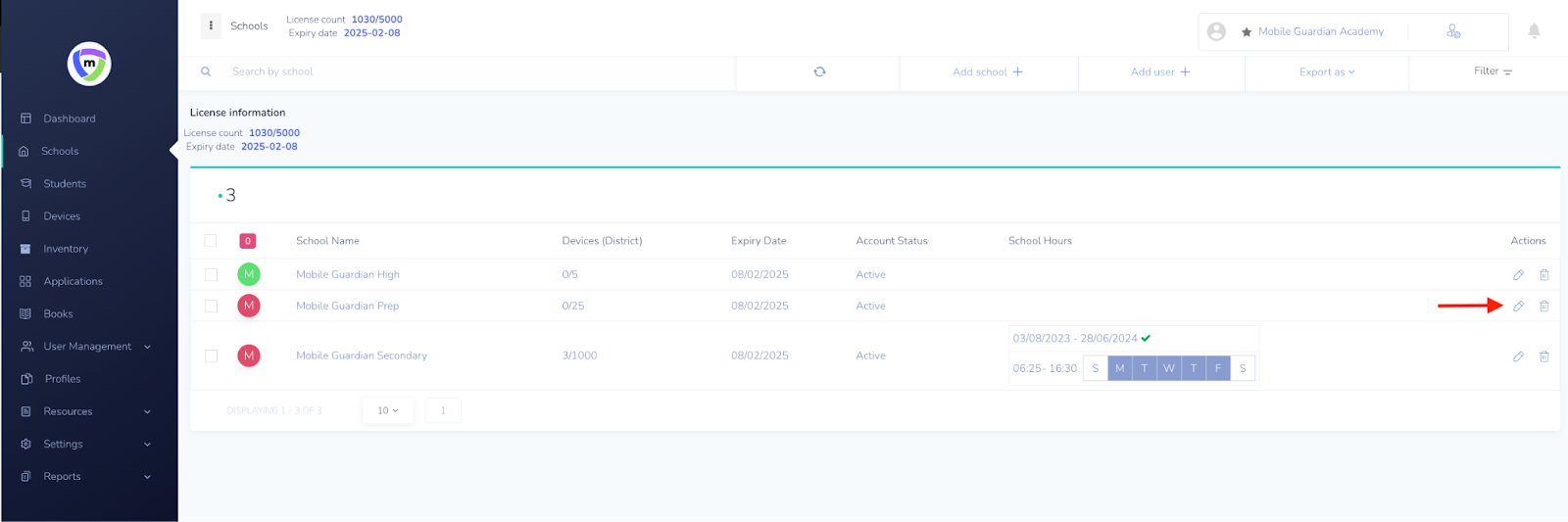Click the Books sidebar icon

tap(25, 313)
